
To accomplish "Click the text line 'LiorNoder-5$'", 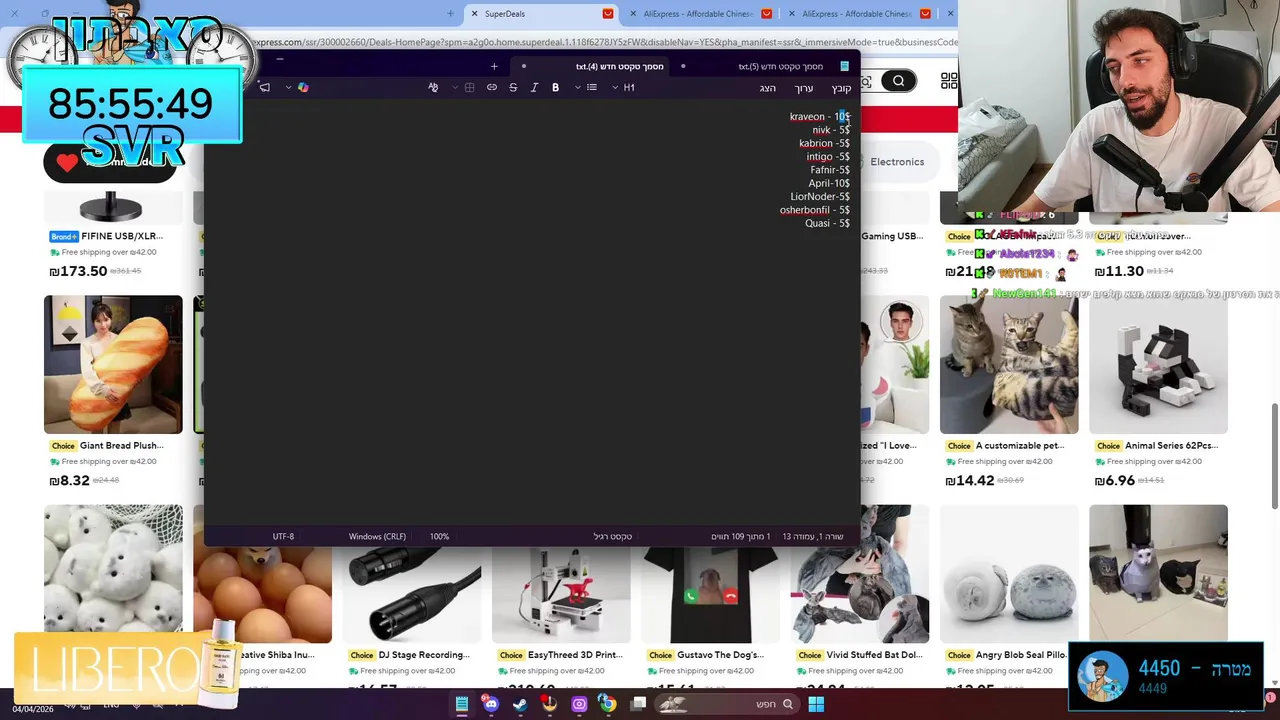I will point(820,197).
